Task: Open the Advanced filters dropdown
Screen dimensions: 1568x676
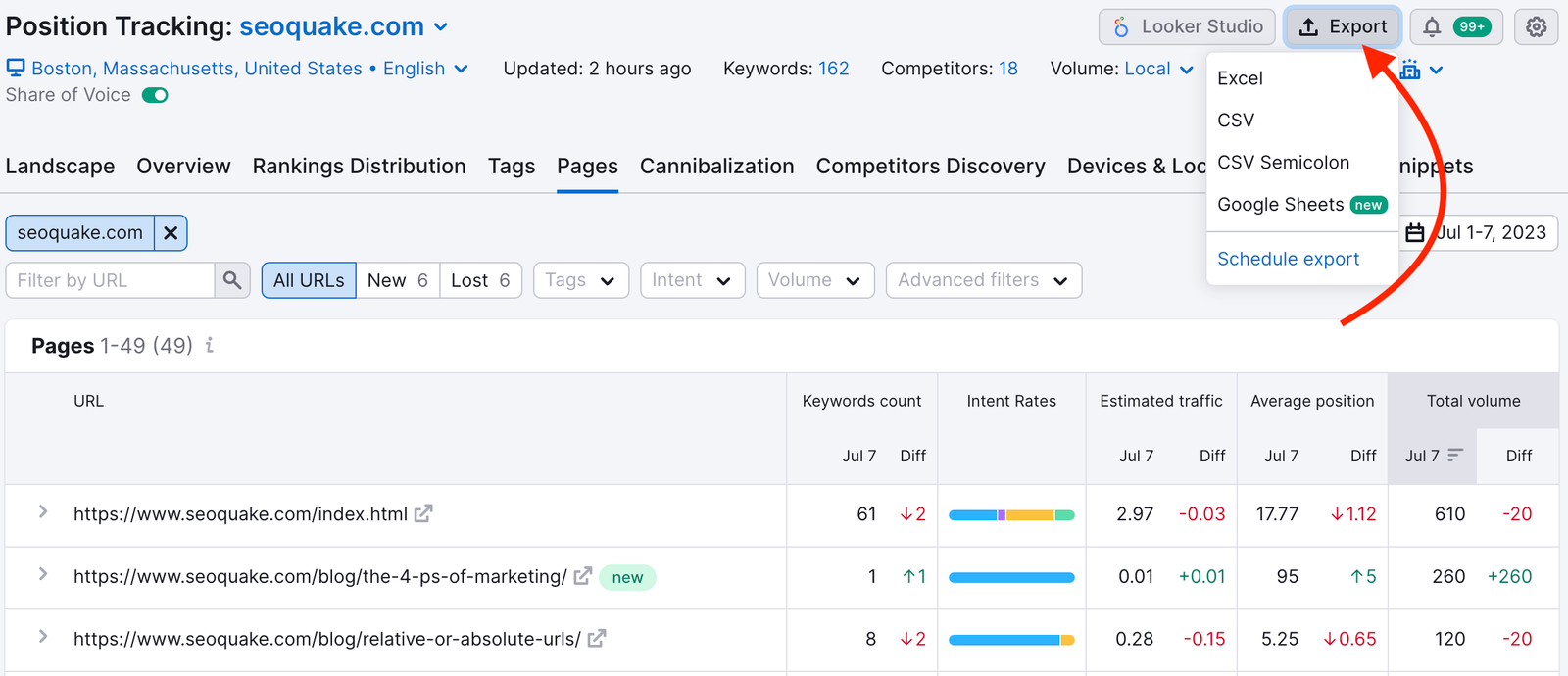Action: pos(983,280)
